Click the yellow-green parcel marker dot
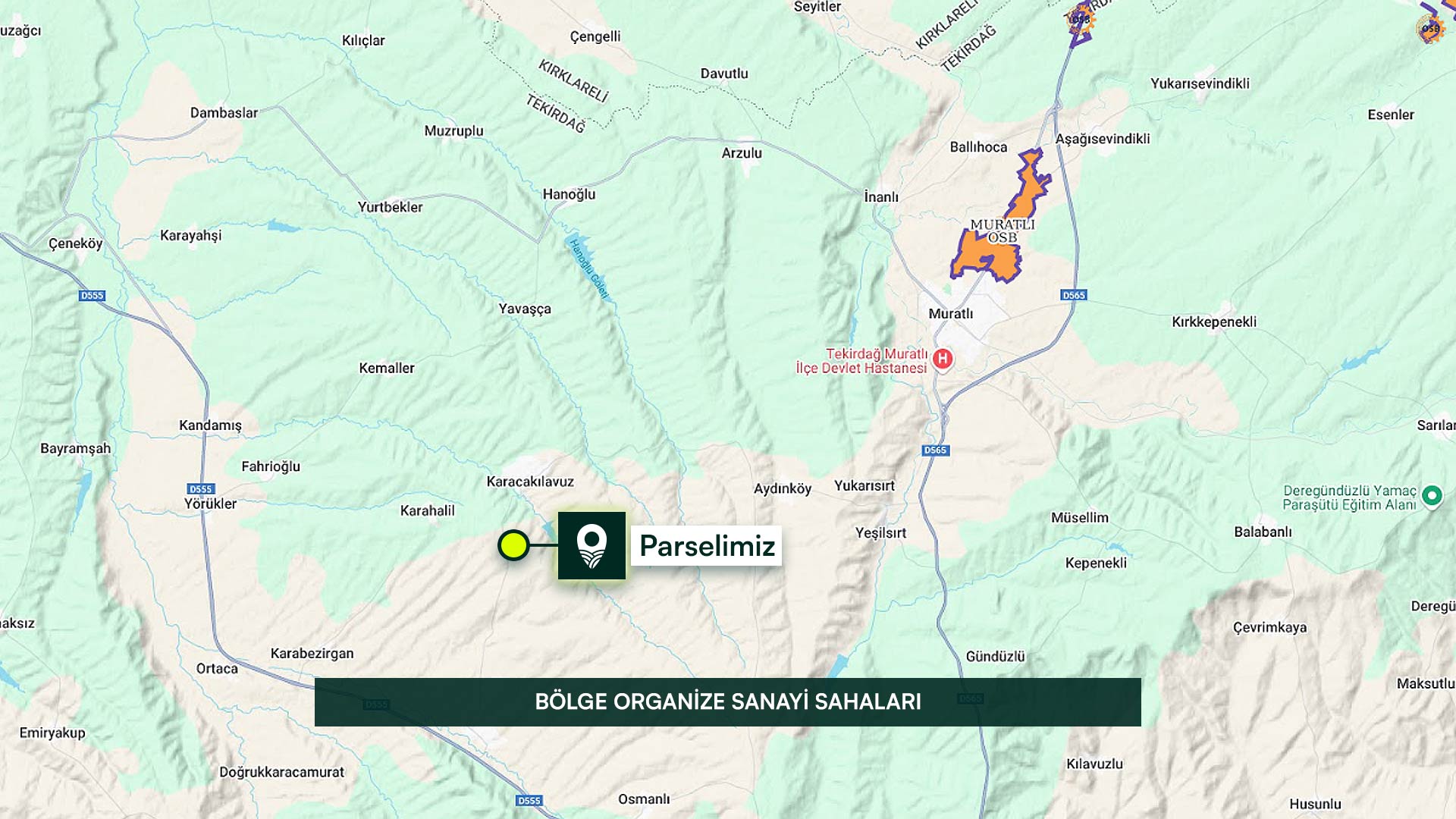This screenshot has width=1456, height=819. (513, 545)
